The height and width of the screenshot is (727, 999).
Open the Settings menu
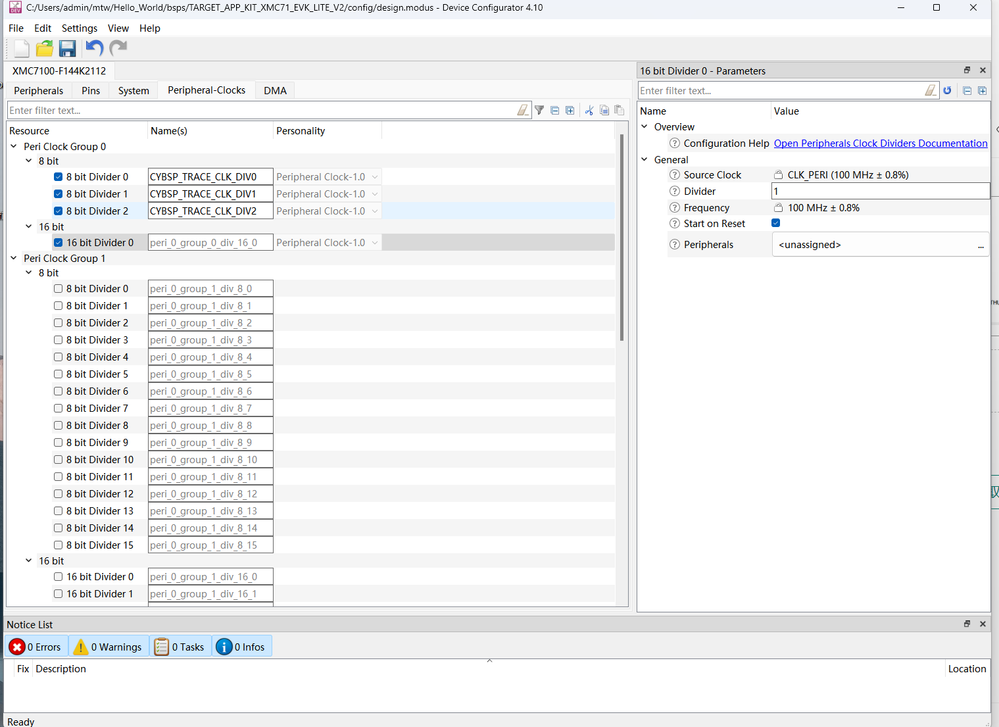[x=78, y=28]
